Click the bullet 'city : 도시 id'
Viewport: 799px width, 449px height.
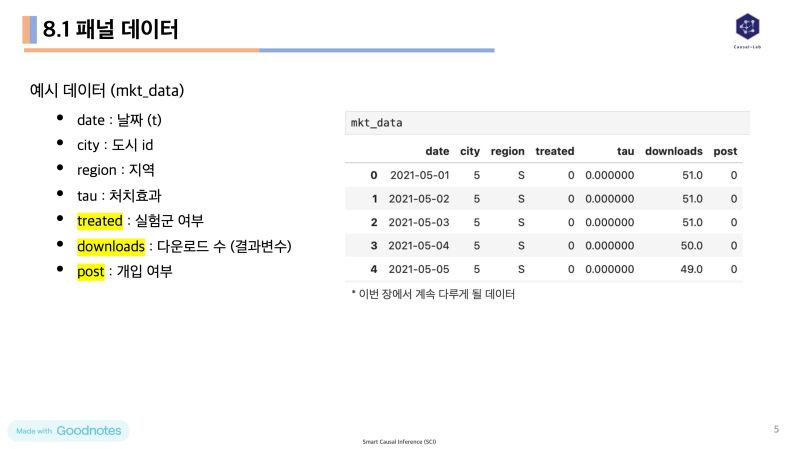tap(115, 145)
